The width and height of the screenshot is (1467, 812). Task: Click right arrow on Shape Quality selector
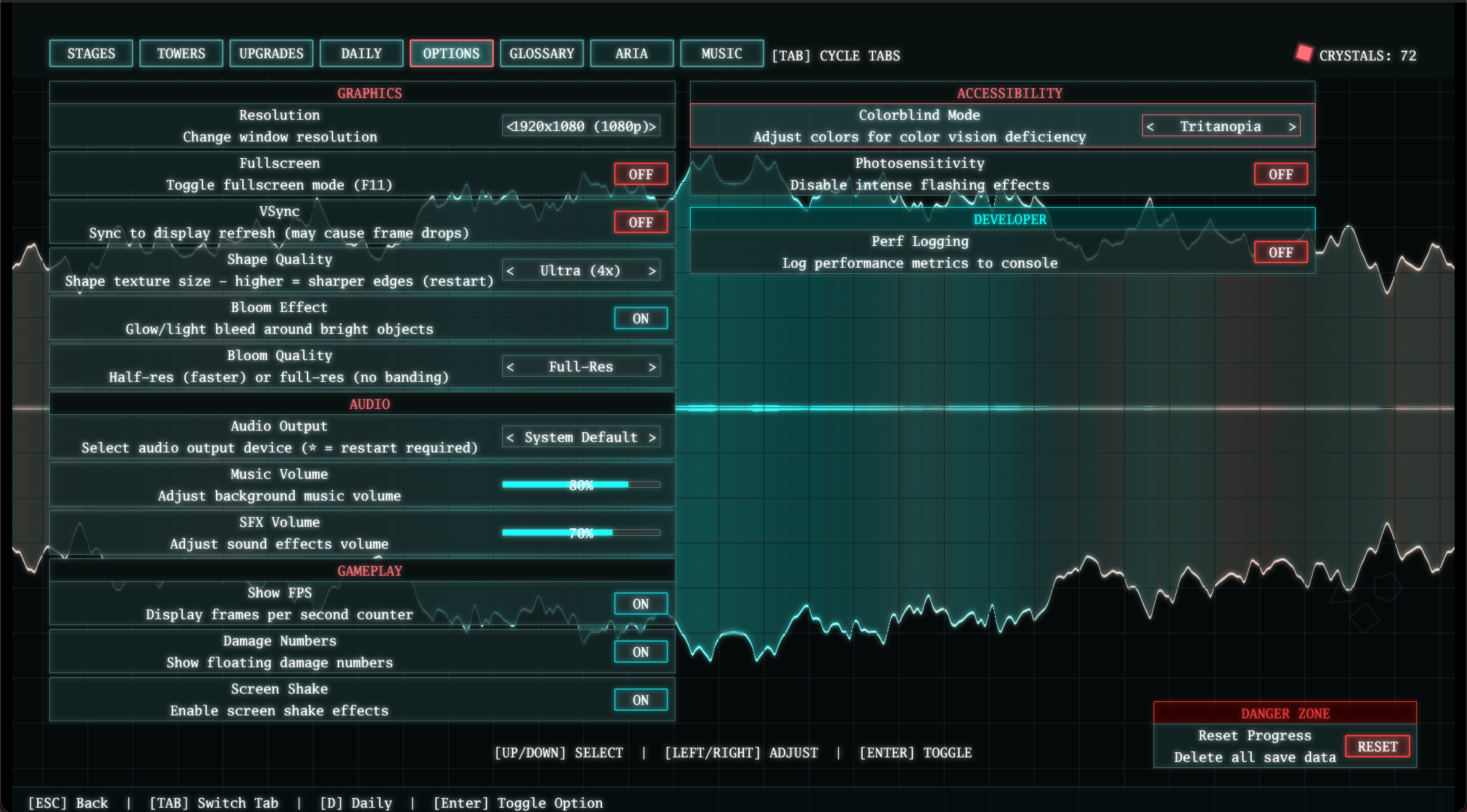(x=652, y=271)
